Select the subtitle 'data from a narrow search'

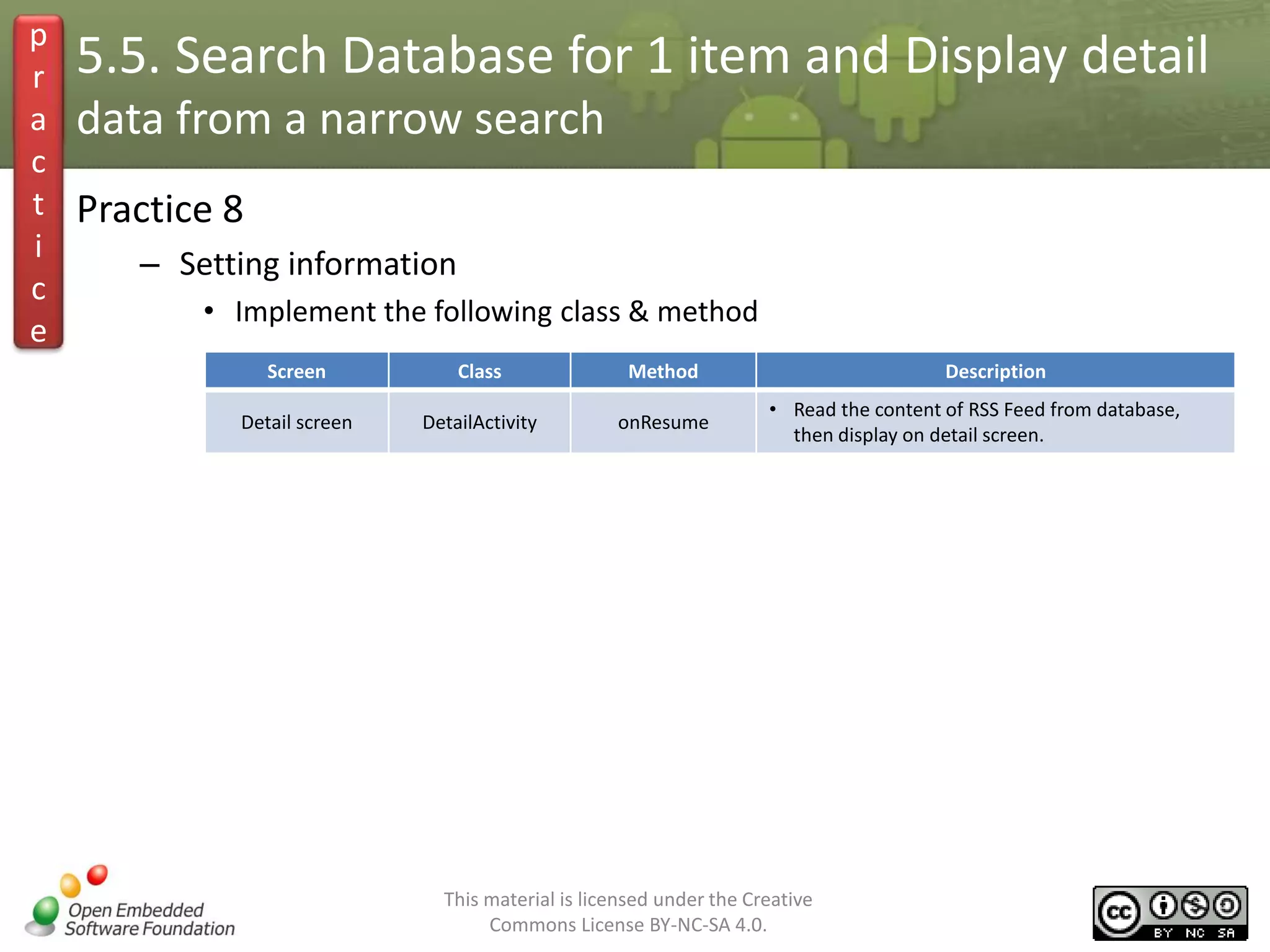340,118
